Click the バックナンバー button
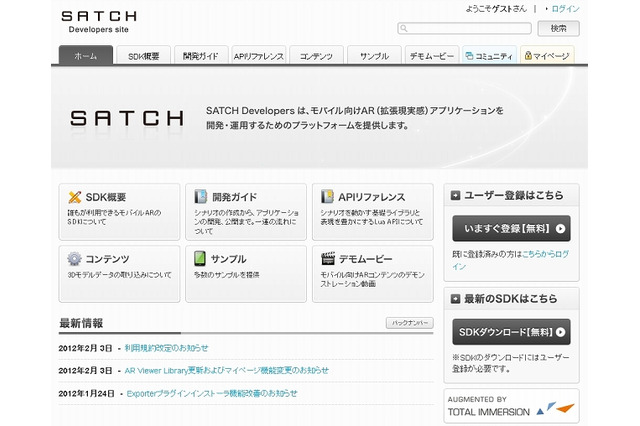Screen dimensions: 640x426 410,323
